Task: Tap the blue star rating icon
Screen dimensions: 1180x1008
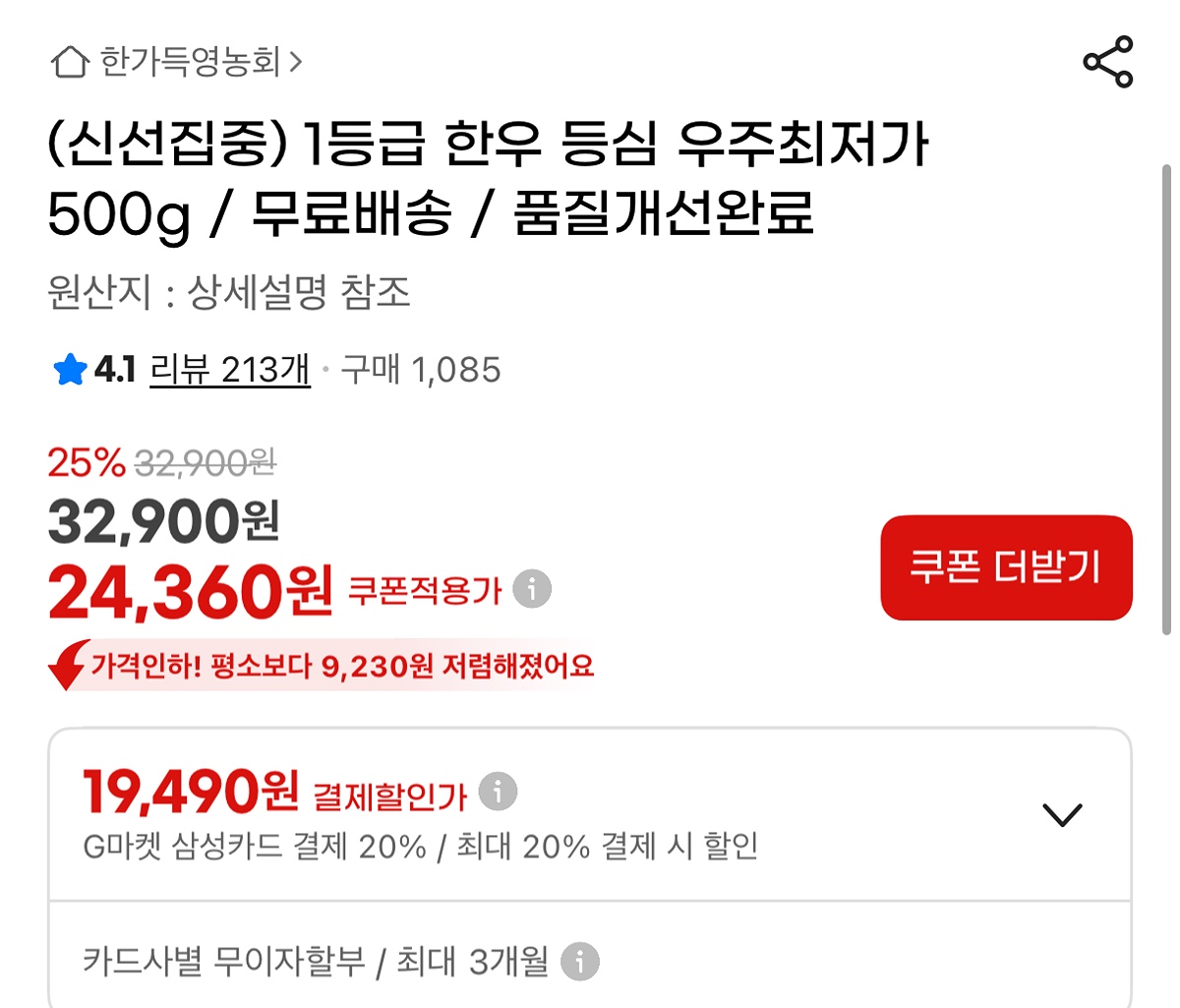Action: (x=70, y=371)
